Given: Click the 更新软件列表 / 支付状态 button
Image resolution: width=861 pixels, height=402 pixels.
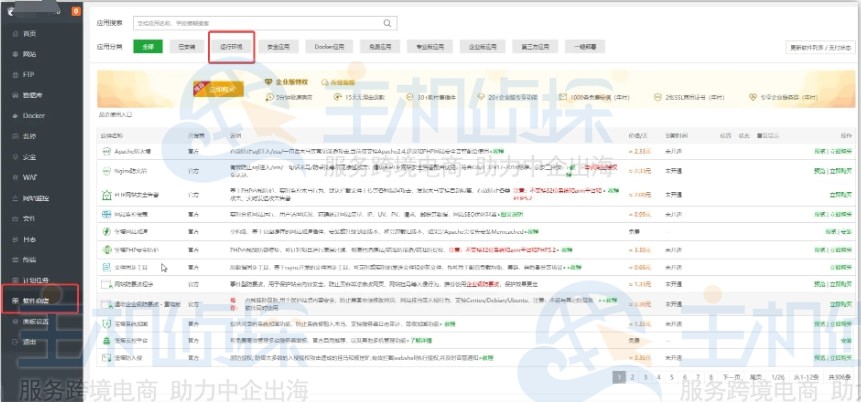Looking at the screenshot, I should coord(820,46).
